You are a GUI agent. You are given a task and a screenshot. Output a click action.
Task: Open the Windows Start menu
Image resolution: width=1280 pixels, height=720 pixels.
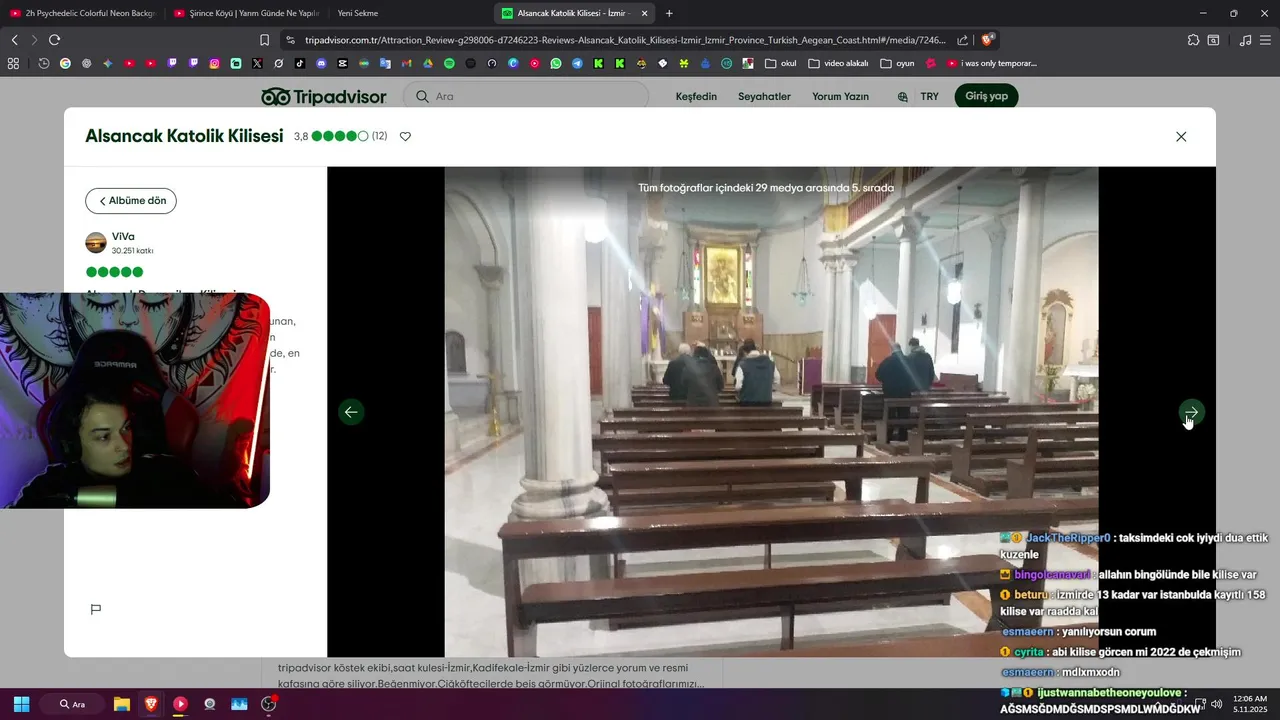point(21,704)
